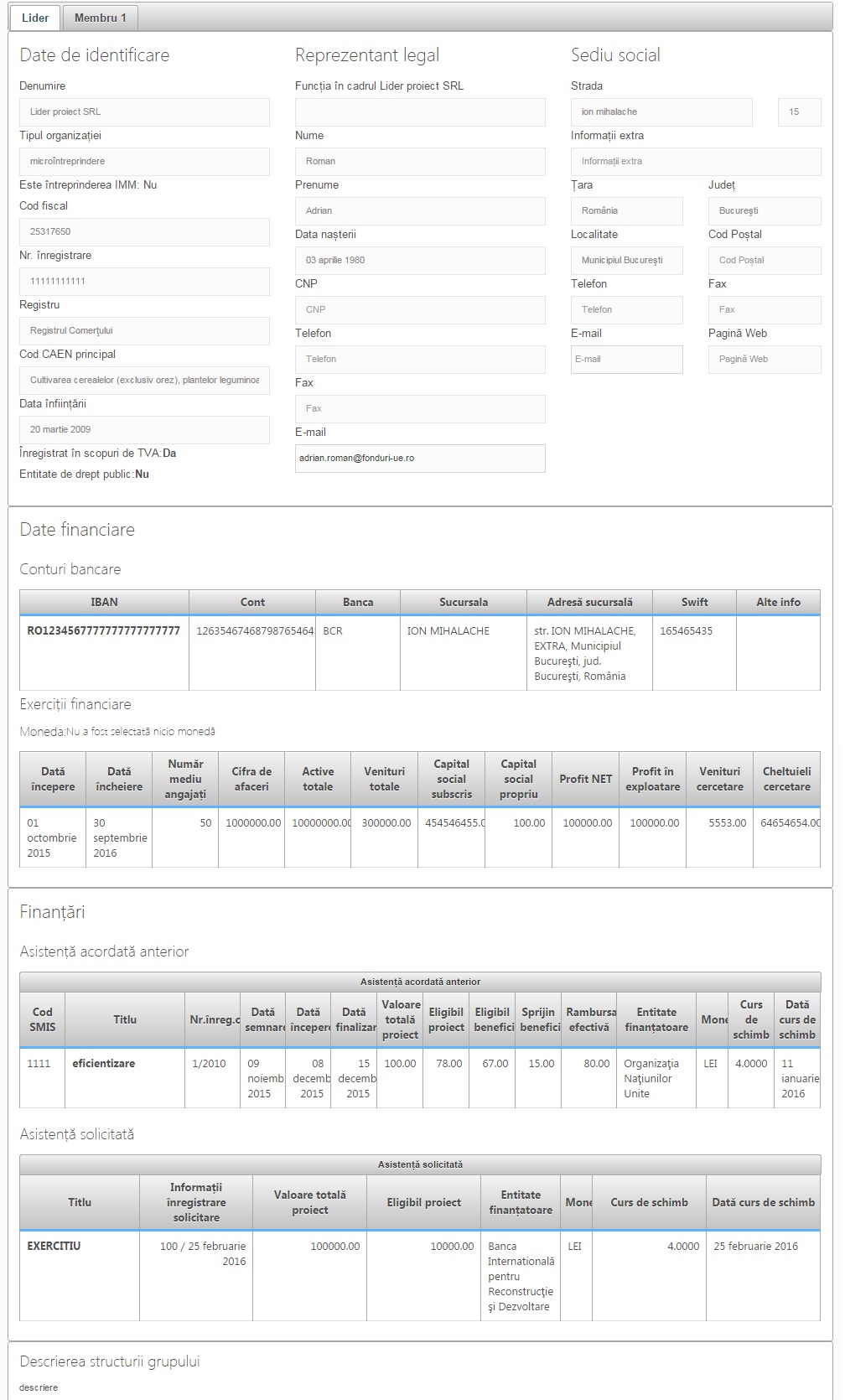Image resolution: width=845 pixels, height=1400 pixels.
Task: Click the Denumire field 'Lider proiect SRL'
Action: point(144,112)
